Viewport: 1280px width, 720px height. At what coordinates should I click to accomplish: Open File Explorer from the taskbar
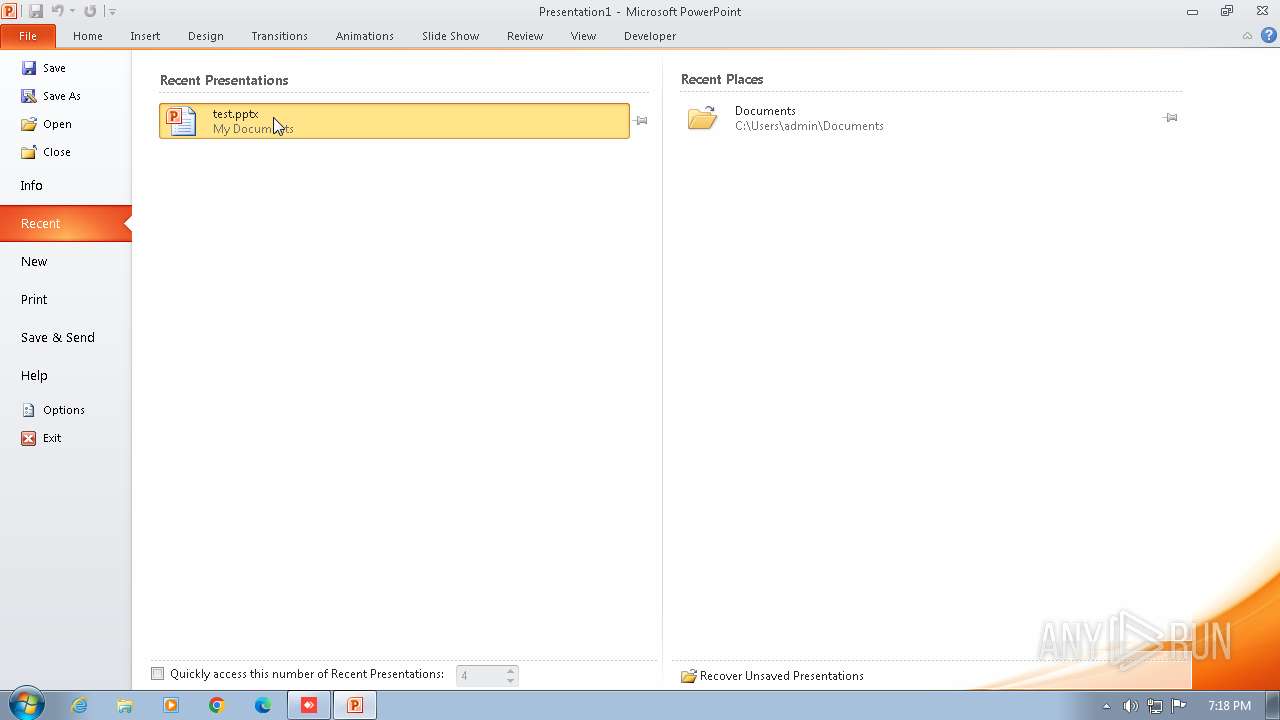click(x=125, y=705)
